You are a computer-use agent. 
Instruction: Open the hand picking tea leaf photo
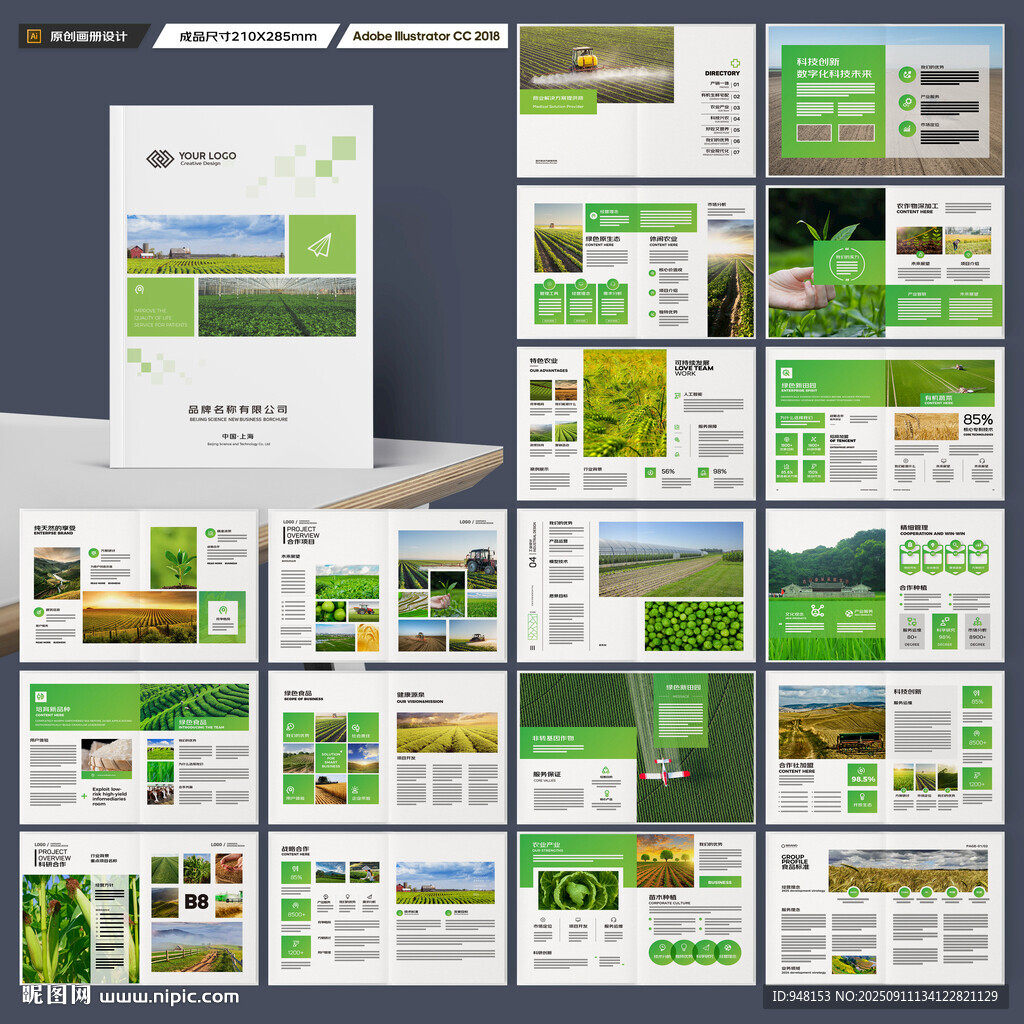tap(826, 263)
